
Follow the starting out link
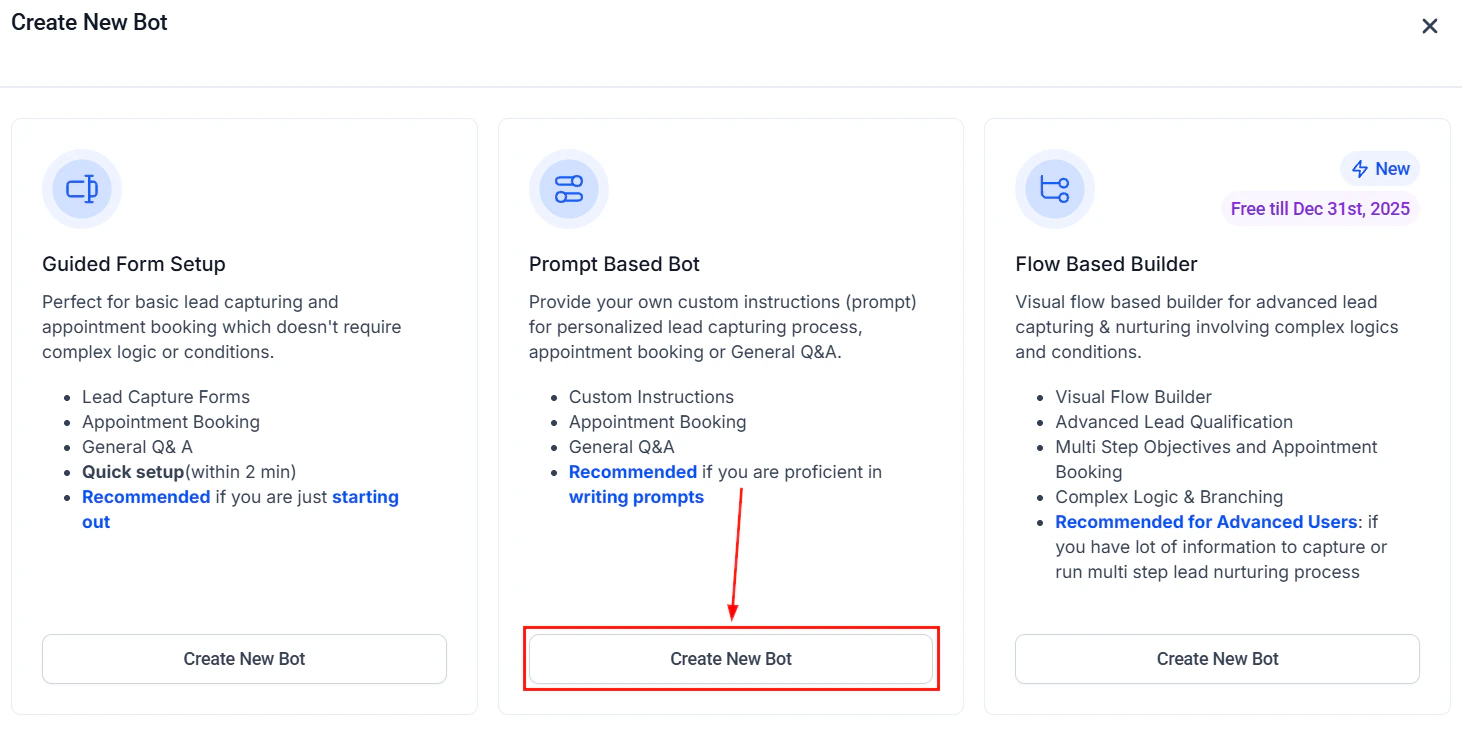tap(365, 496)
